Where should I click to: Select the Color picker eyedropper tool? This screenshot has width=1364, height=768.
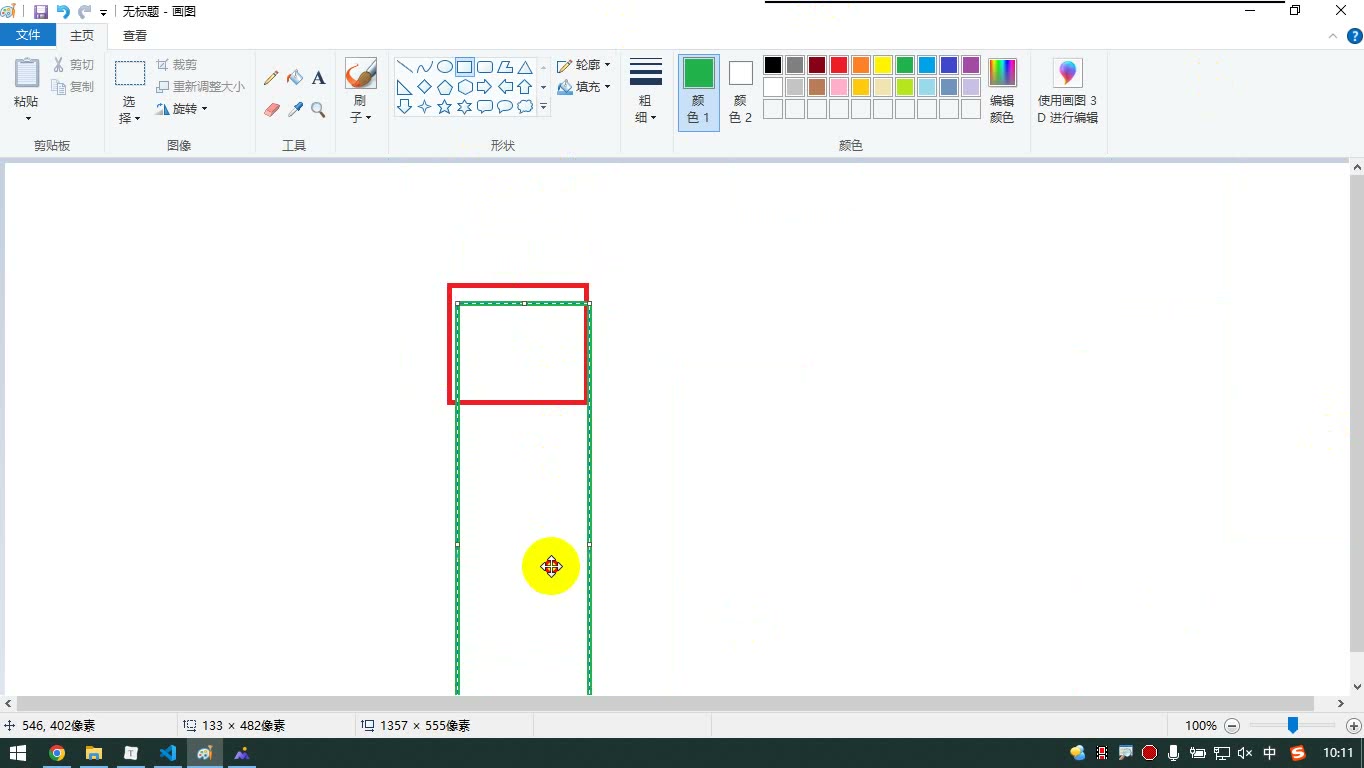[x=295, y=110]
